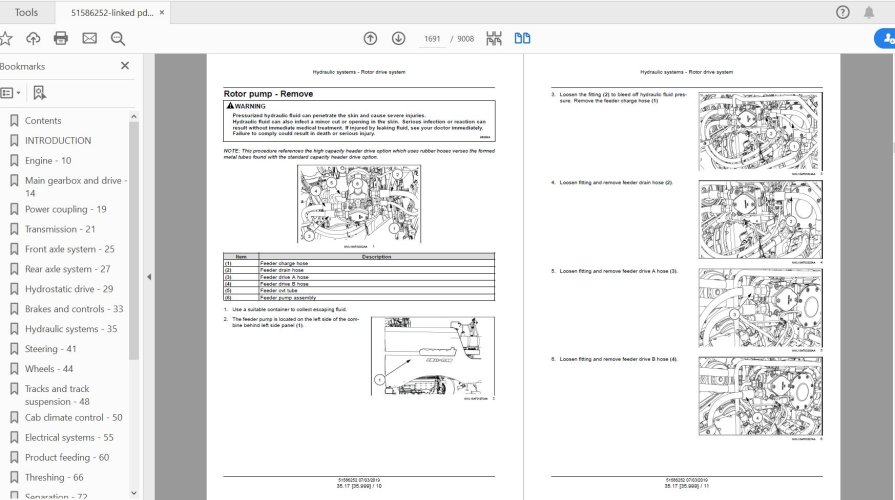Open the Engine - 10 bookmark
895x500 pixels.
[x=48, y=160]
